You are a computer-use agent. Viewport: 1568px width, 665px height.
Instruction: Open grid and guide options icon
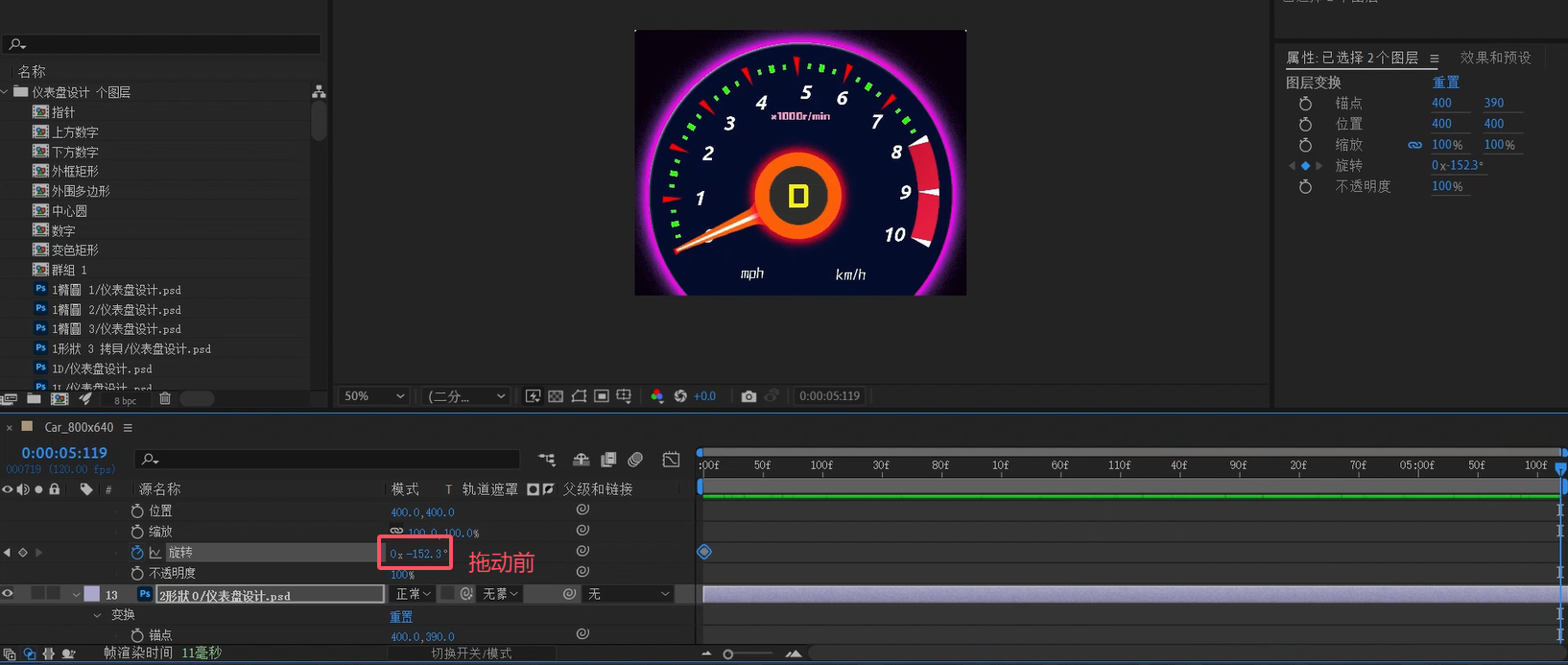point(624,396)
